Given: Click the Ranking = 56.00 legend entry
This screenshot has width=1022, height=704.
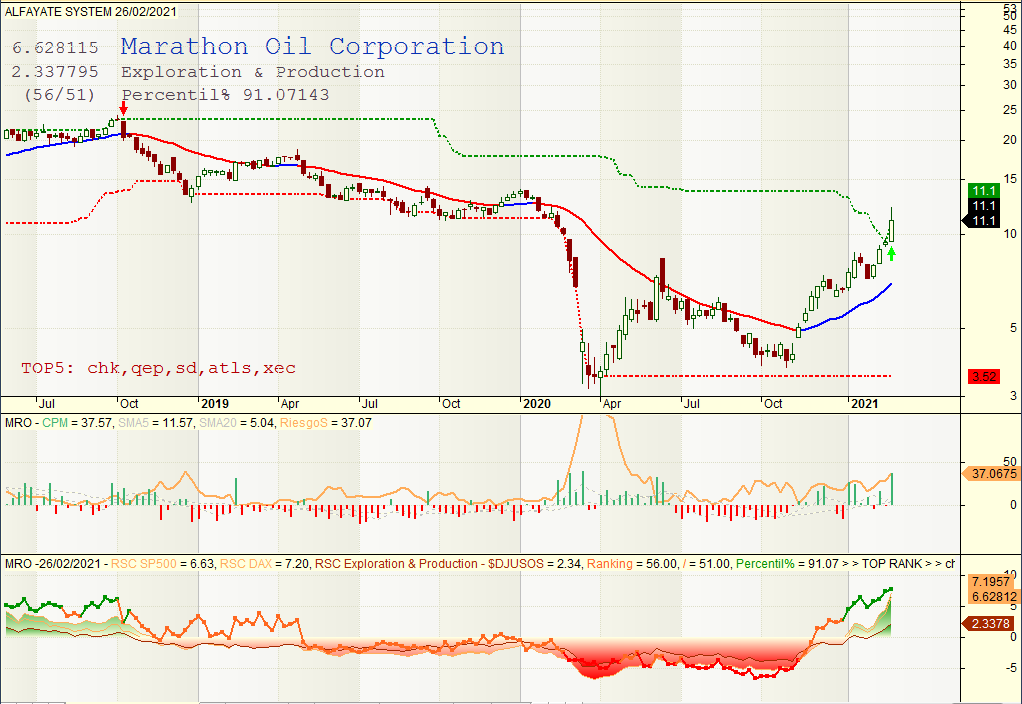Looking at the screenshot, I should tap(632, 563).
